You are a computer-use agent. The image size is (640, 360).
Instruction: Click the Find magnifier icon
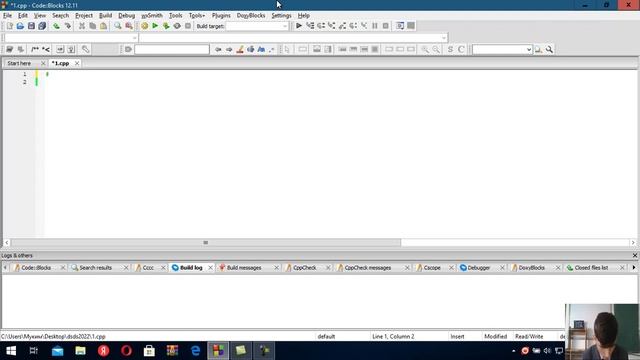tap(118, 26)
